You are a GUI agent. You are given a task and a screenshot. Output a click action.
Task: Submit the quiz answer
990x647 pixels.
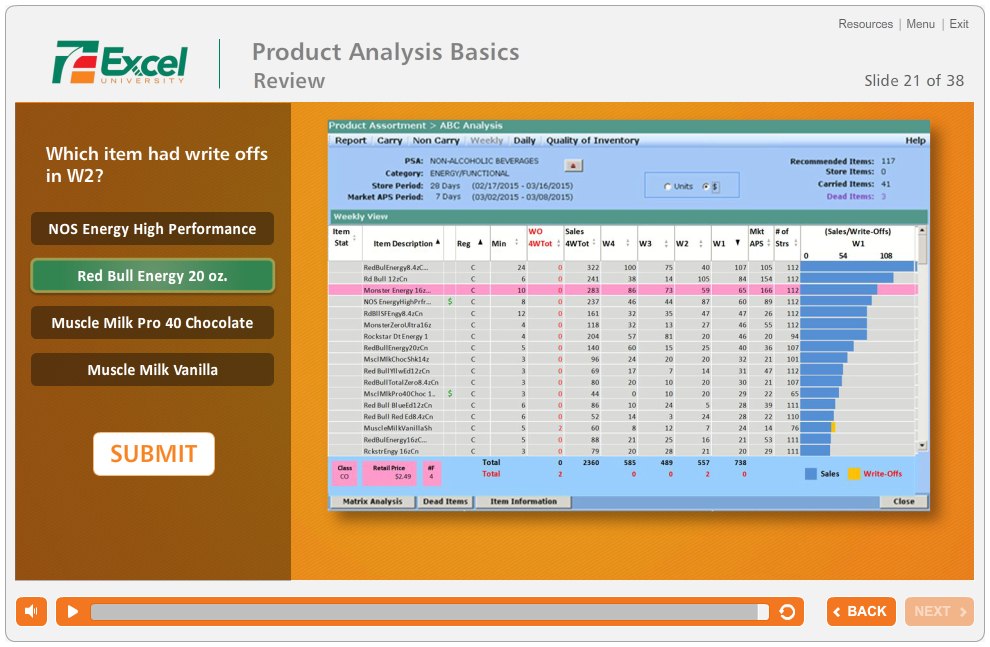pyautogui.click(x=153, y=454)
